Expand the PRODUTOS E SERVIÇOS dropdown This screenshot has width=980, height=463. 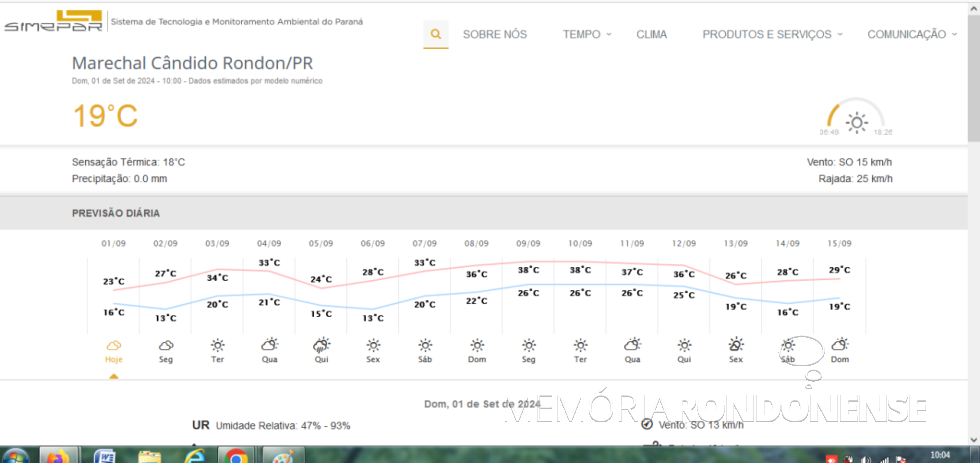(x=772, y=34)
